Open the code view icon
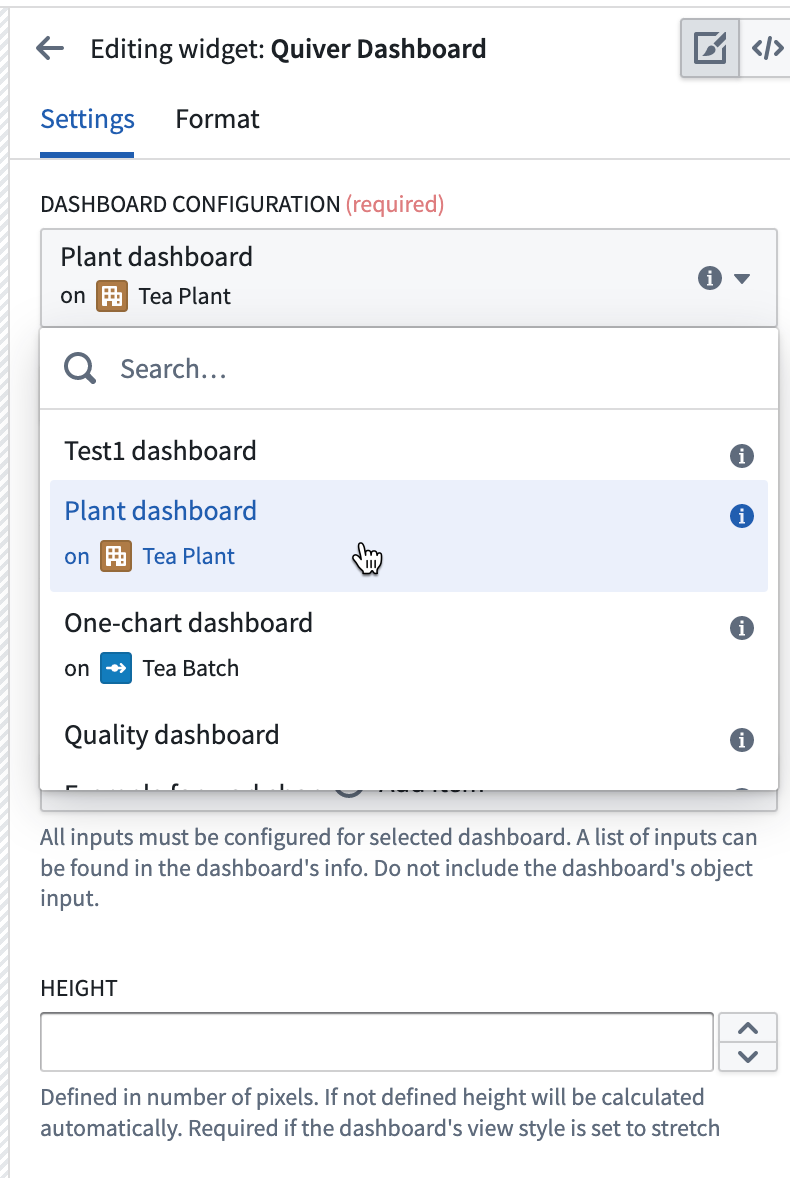Image resolution: width=790 pixels, height=1178 pixels. pyautogui.click(x=767, y=49)
